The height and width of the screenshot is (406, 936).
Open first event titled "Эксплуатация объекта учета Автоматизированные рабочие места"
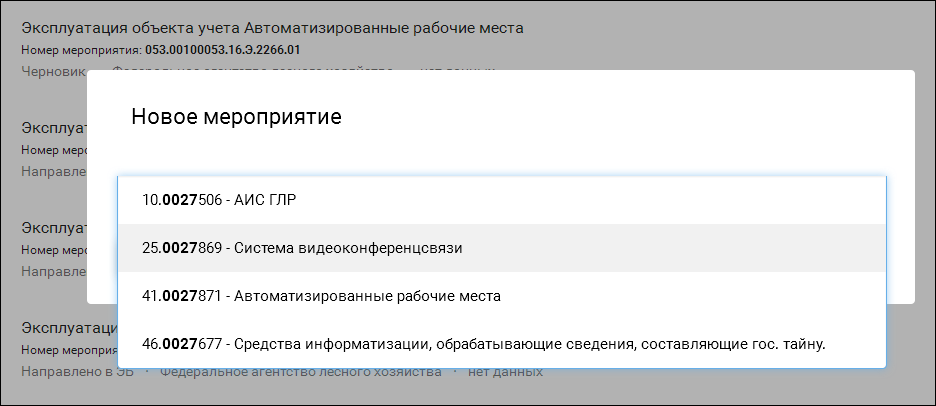[x=272, y=28]
